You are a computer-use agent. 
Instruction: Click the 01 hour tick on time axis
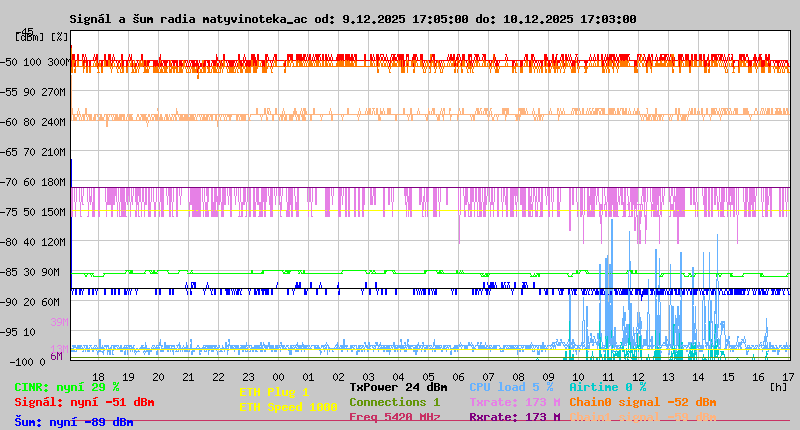pyautogui.click(x=308, y=377)
